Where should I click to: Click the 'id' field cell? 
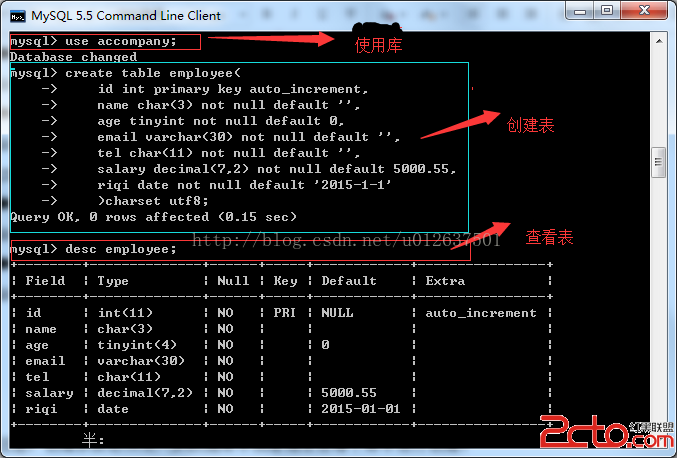pos(34,313)
